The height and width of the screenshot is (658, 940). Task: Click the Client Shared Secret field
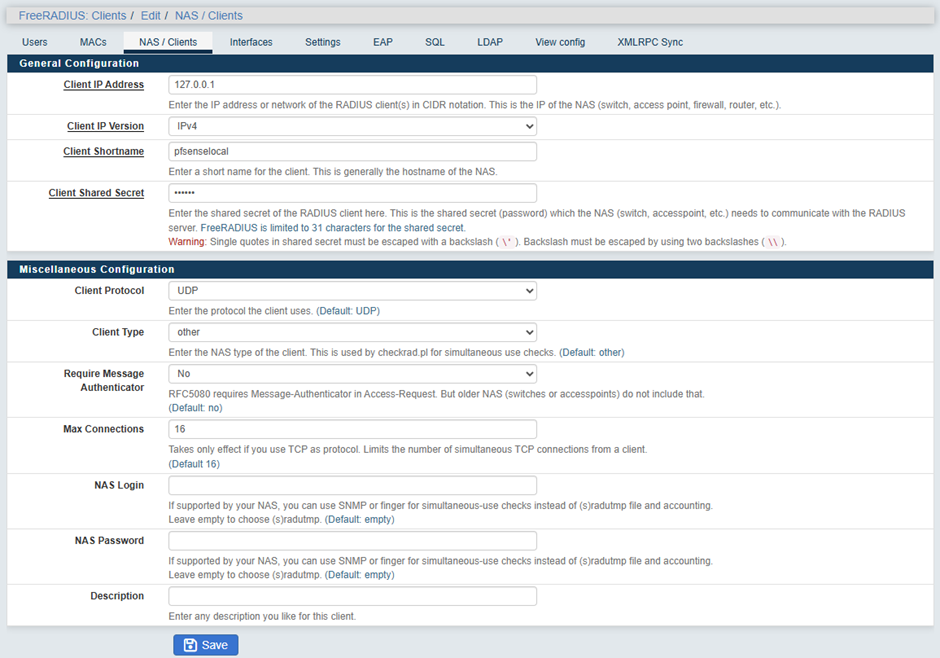[352, 193]
